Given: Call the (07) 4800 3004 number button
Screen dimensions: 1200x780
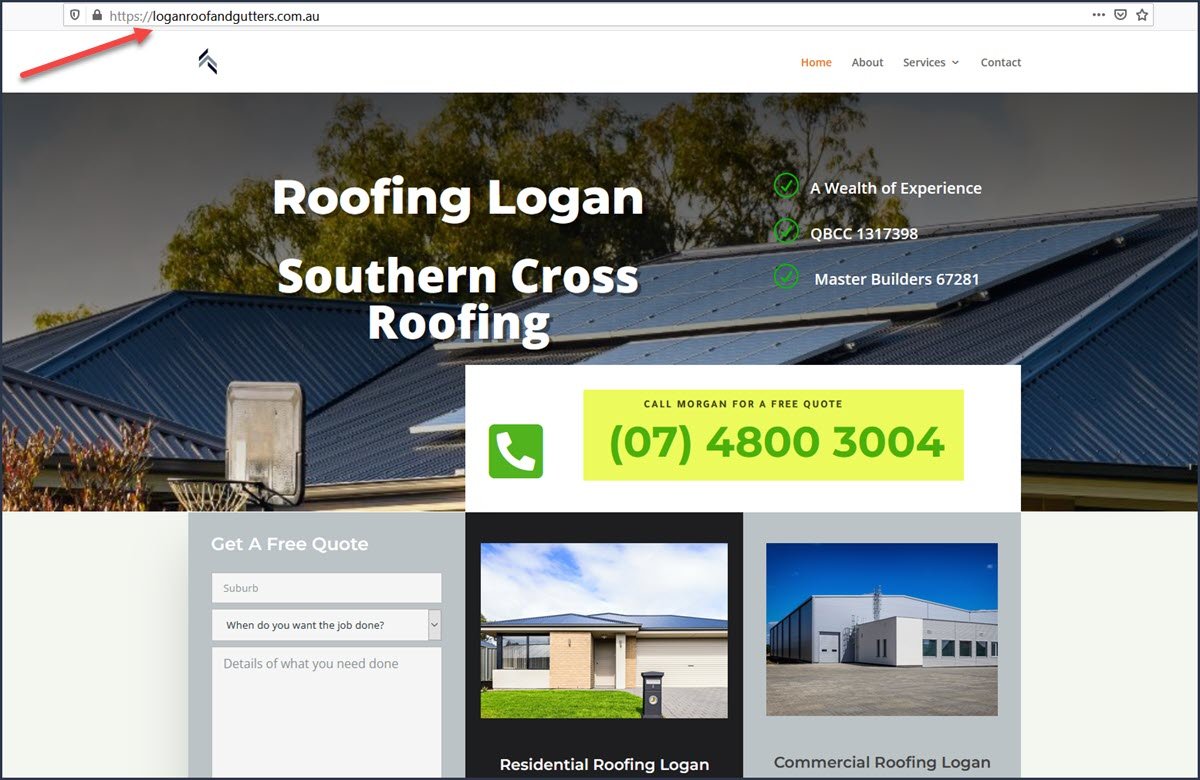Looking at the screenshot, I should point(773,435).
